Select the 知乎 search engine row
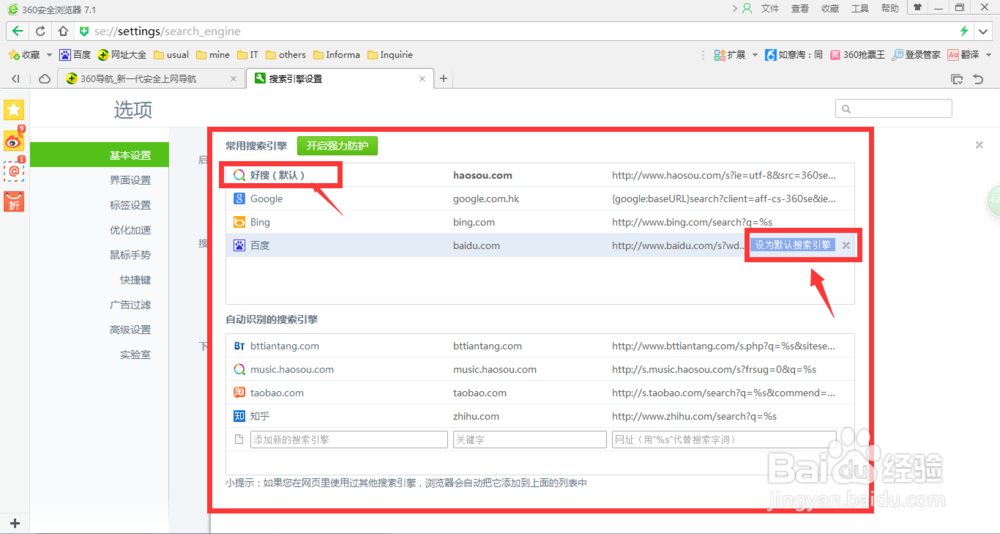The width and height of the screenshot is (1000, 534). coord(540,416)
